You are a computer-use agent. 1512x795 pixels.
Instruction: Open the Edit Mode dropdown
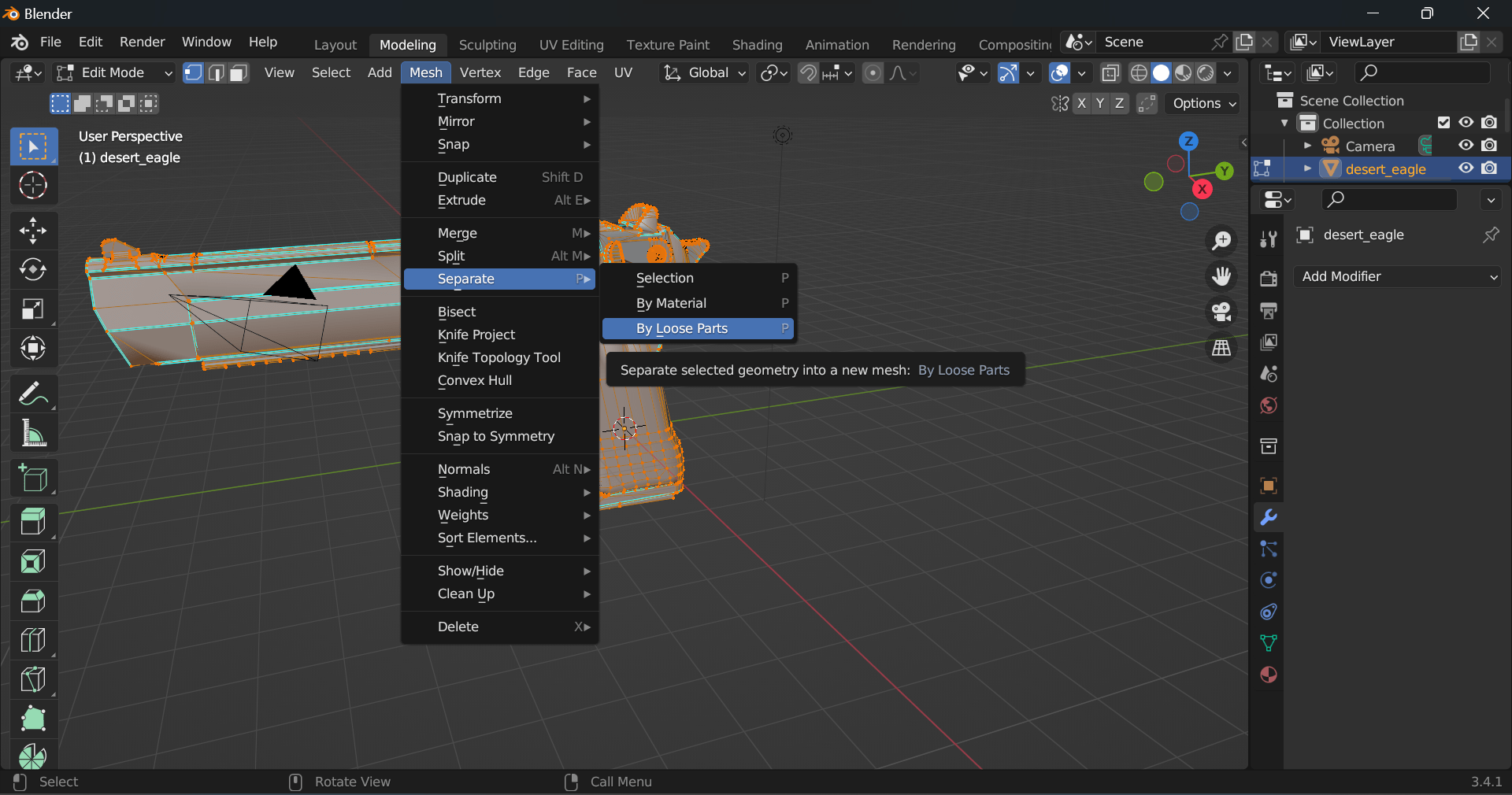coord(113,72)
